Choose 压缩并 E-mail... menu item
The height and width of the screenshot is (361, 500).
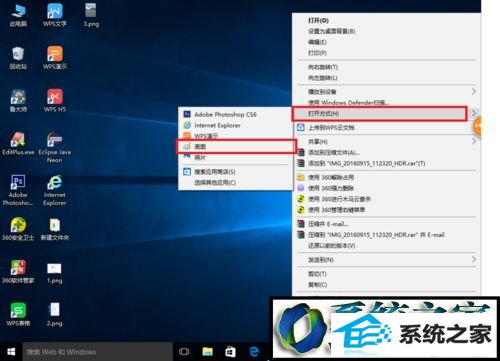point(386,224)
